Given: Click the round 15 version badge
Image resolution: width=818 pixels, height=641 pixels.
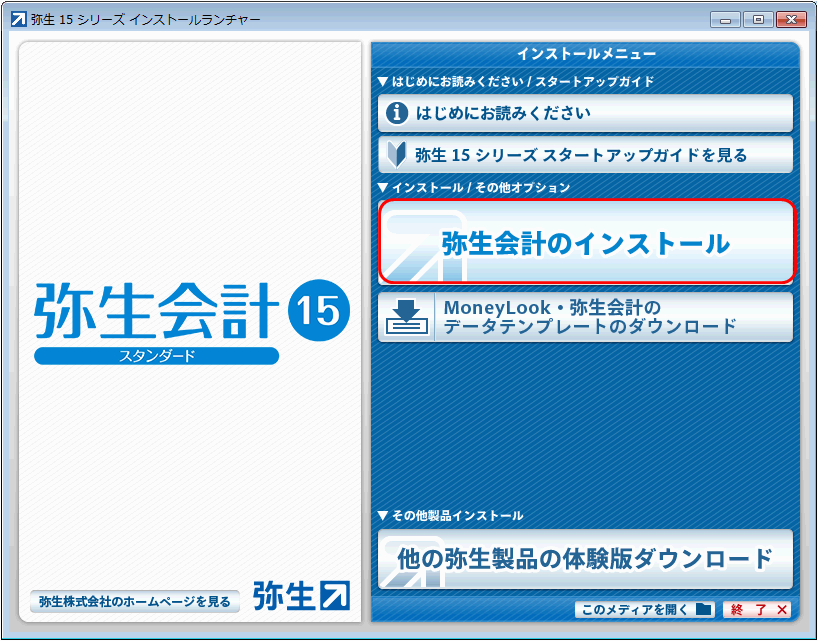Looking at the screenshot, I should [x=319, y=310].
